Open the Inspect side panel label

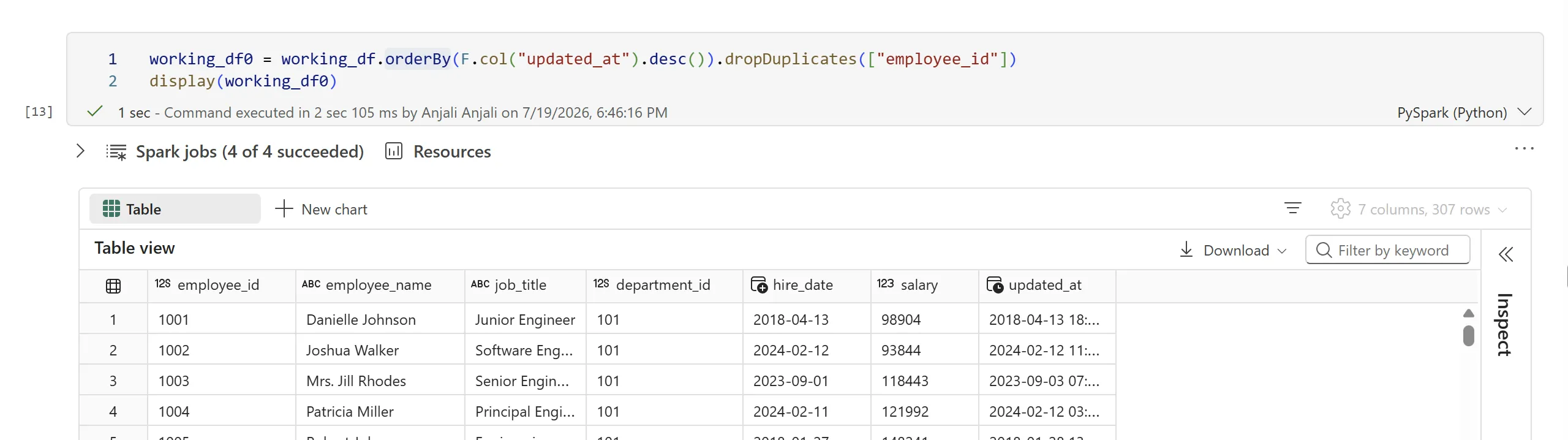click(x=1504, y=325)
